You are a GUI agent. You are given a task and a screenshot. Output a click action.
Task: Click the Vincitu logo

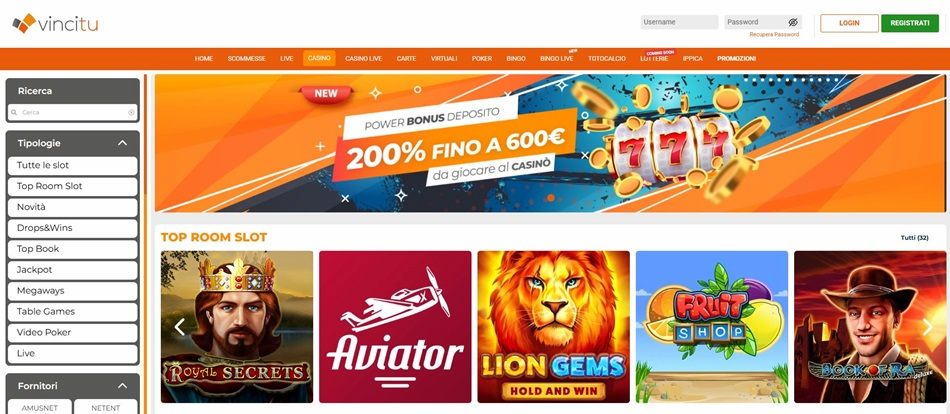[x=55, y=23]
